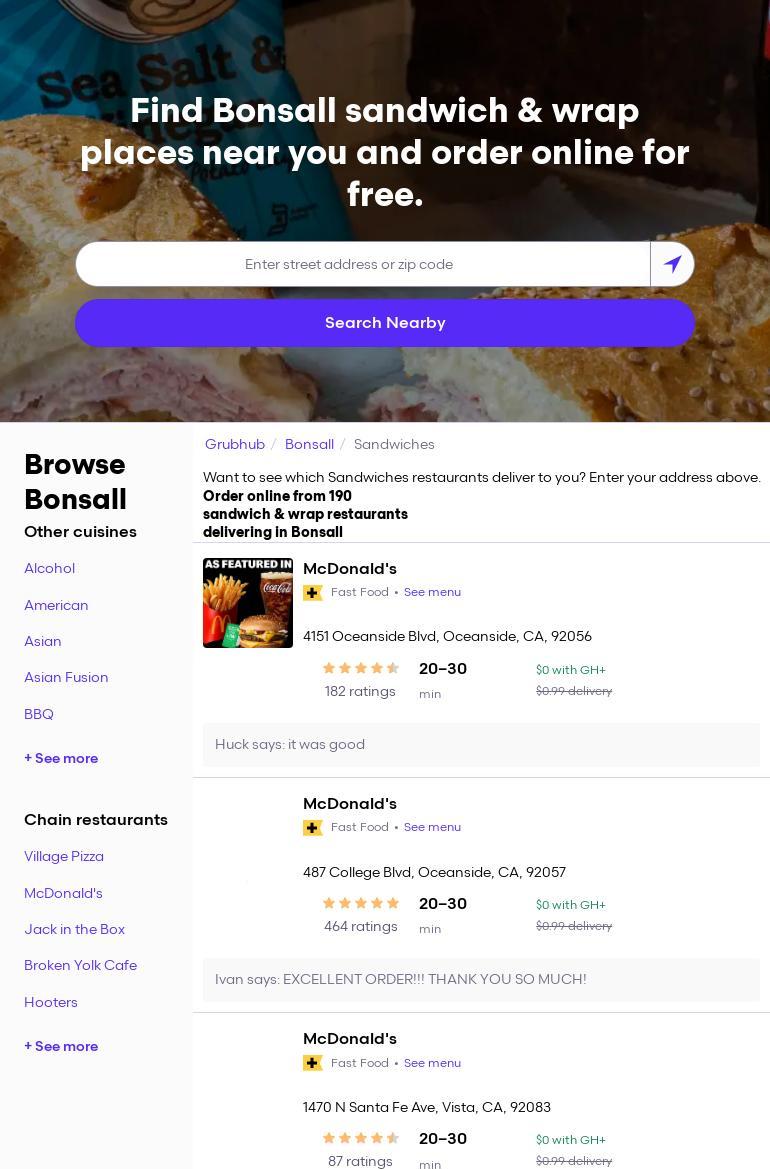The image size is (770, 1169).
Task: Open BBQ cuisine link
Action: point(39,713)
